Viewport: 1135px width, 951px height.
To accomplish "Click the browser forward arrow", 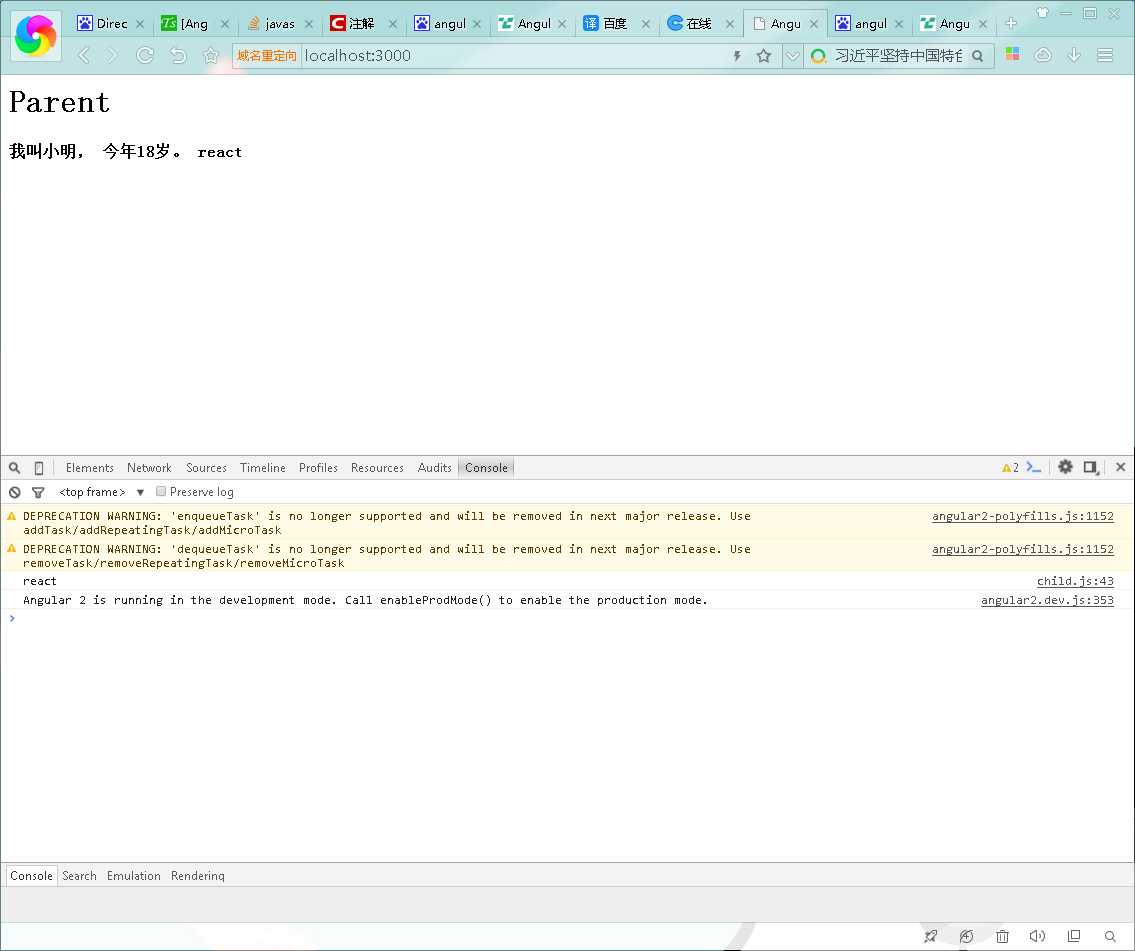I will point(112,56).
